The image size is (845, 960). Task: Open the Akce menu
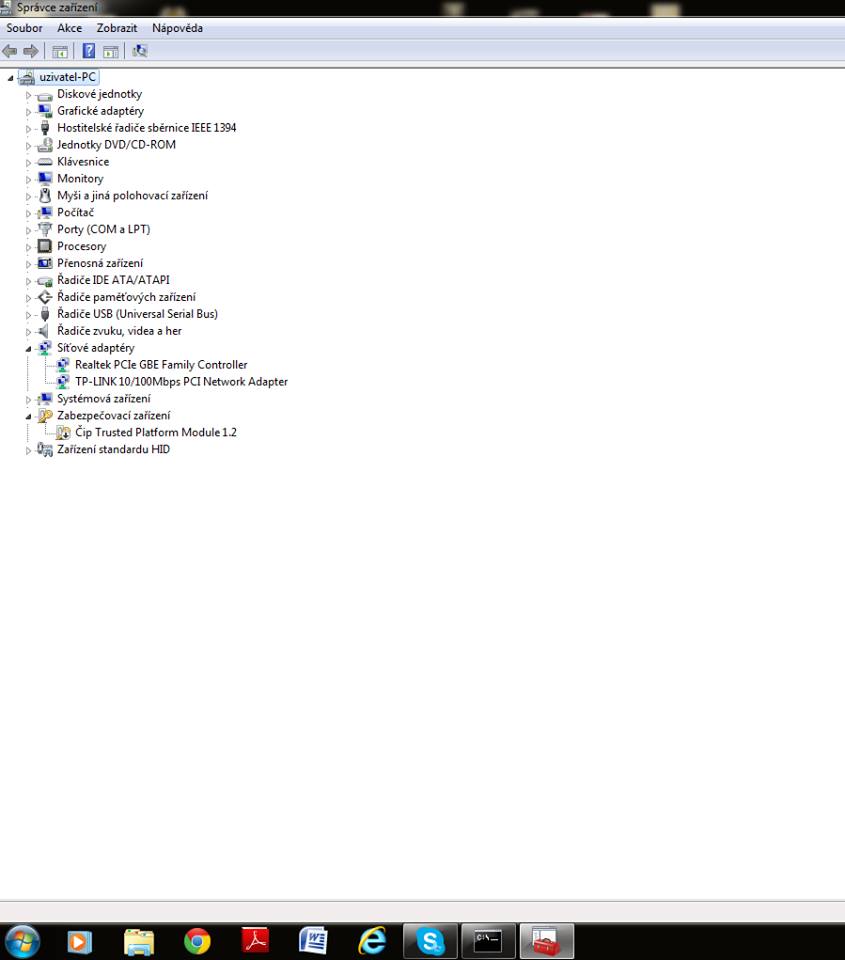pos(69,28)
